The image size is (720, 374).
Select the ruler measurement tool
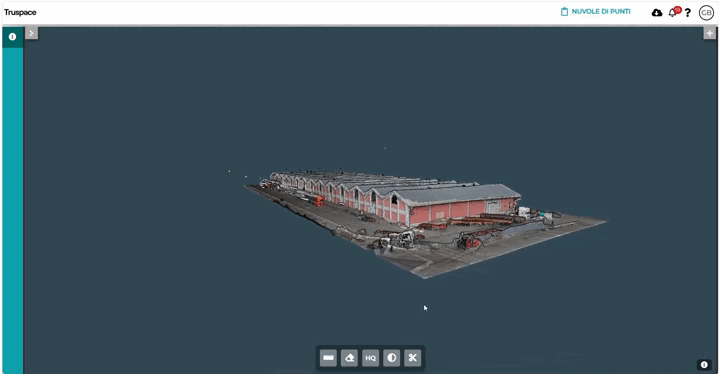pos(328,358)
